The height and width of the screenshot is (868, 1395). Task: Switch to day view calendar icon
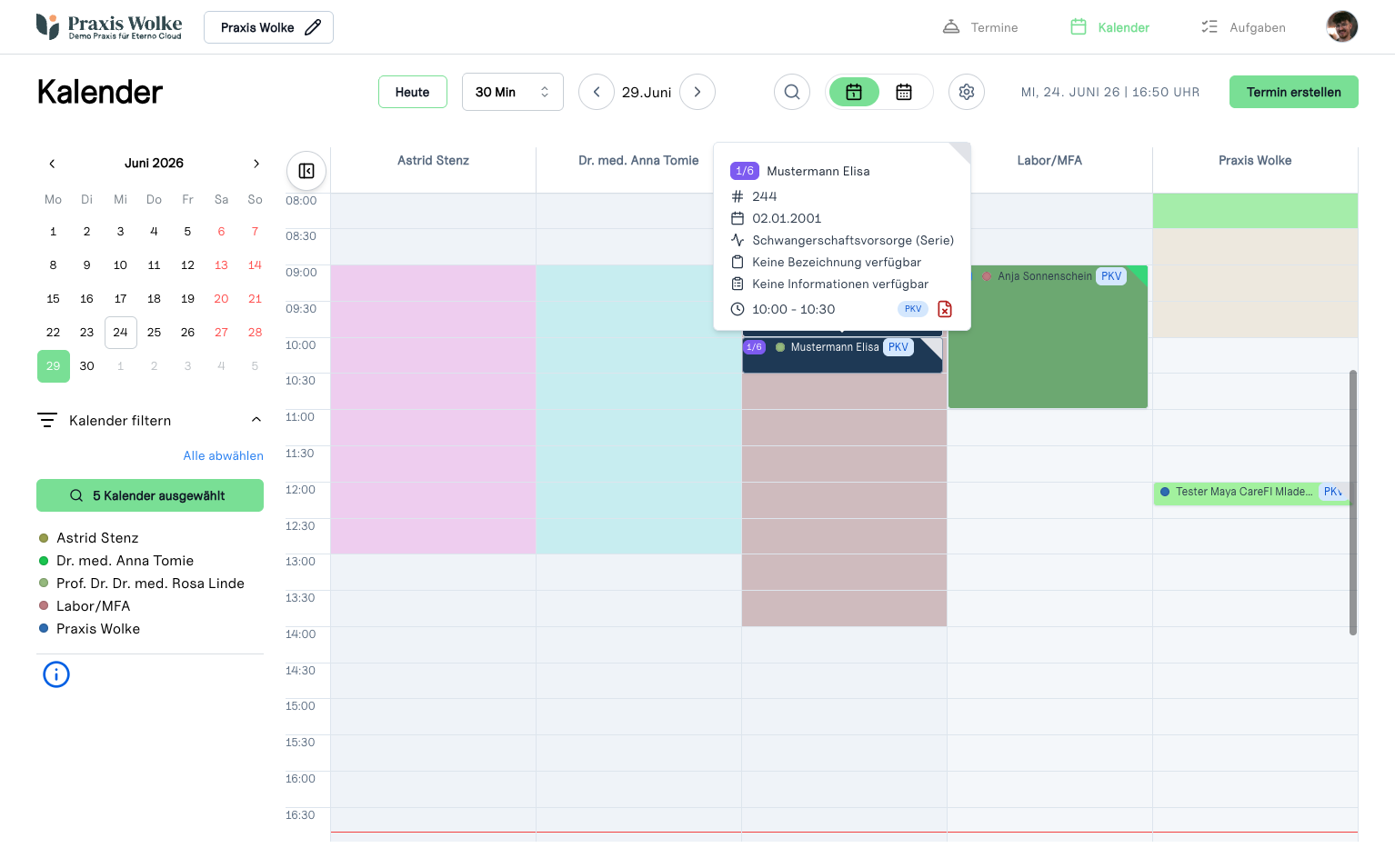pyautogui.click(x=854, y=92)
